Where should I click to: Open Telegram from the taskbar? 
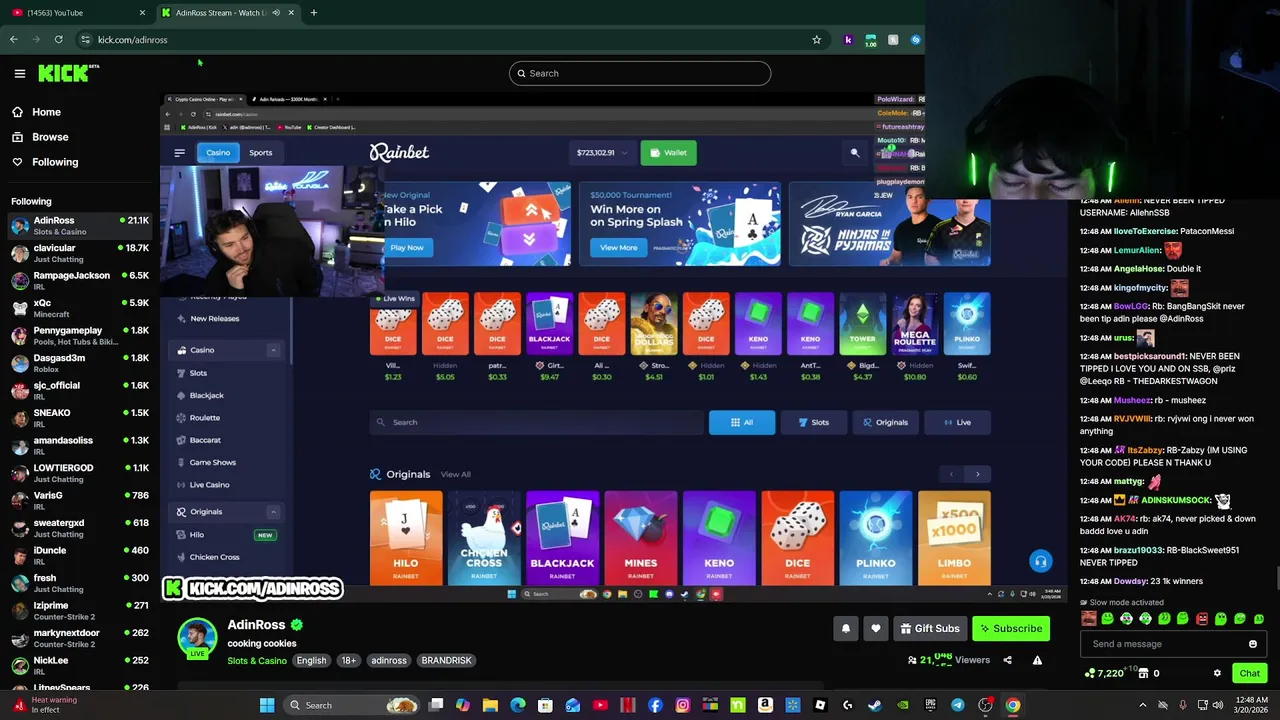click(x=958, y=705)
